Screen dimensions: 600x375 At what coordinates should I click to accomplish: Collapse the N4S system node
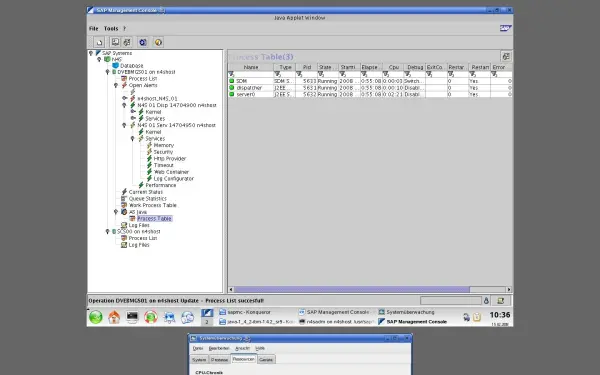coord(99,59)
